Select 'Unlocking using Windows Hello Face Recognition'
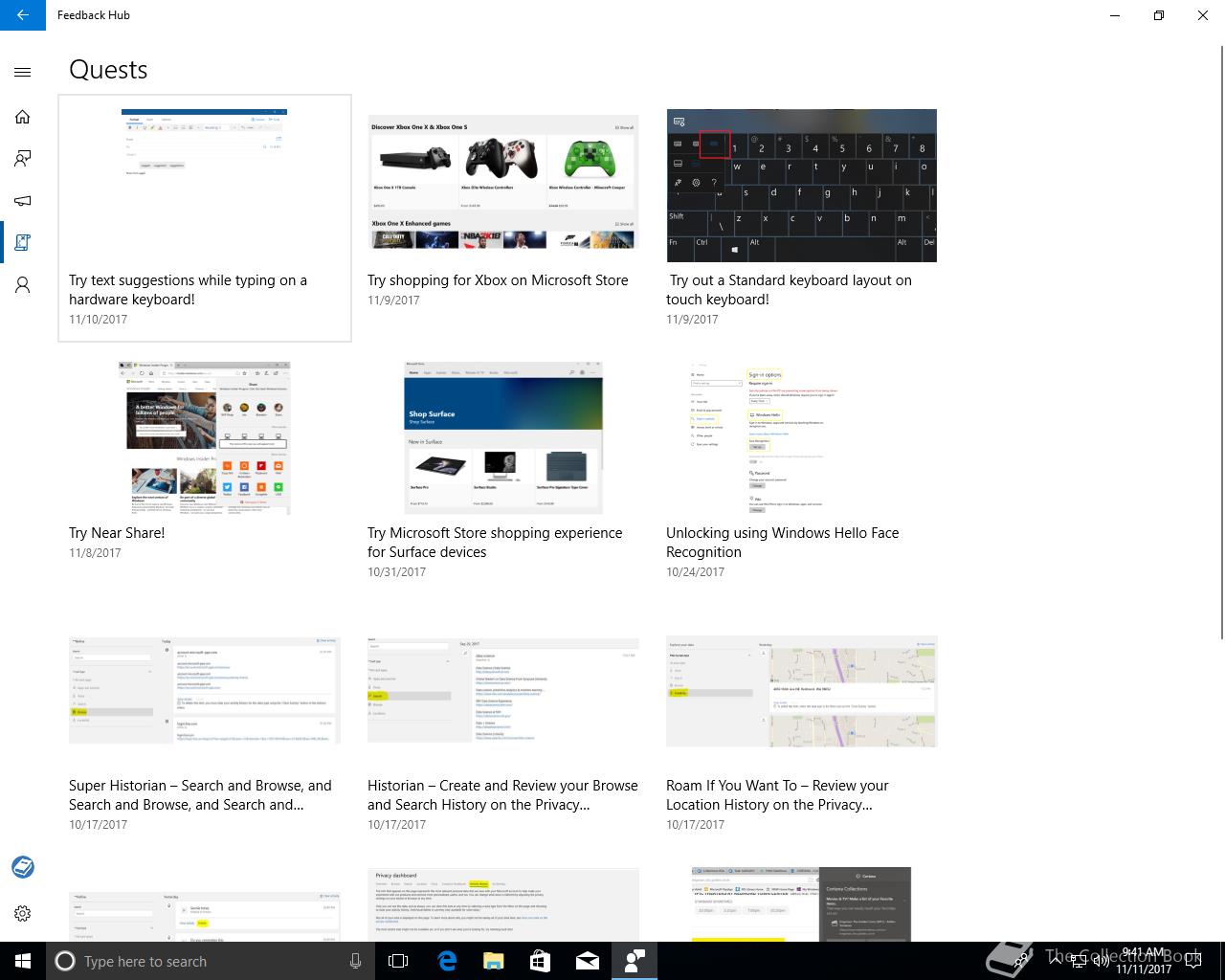 [782, 543]
